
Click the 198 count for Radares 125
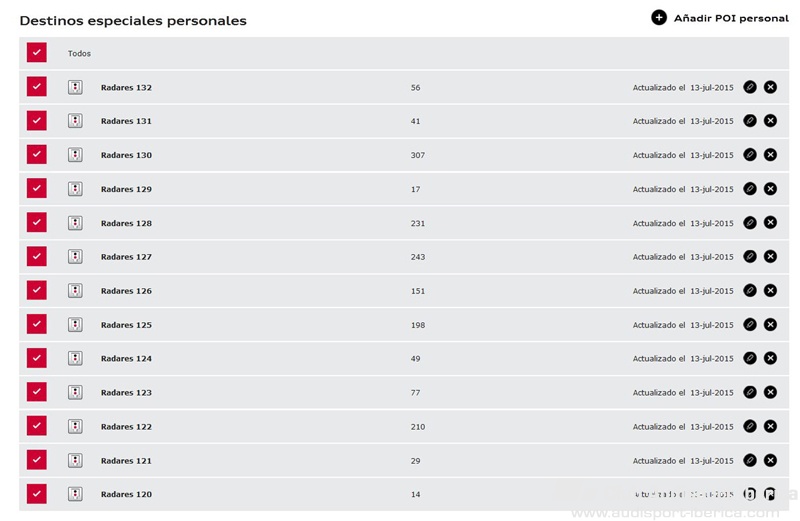(x=417, y=325)
